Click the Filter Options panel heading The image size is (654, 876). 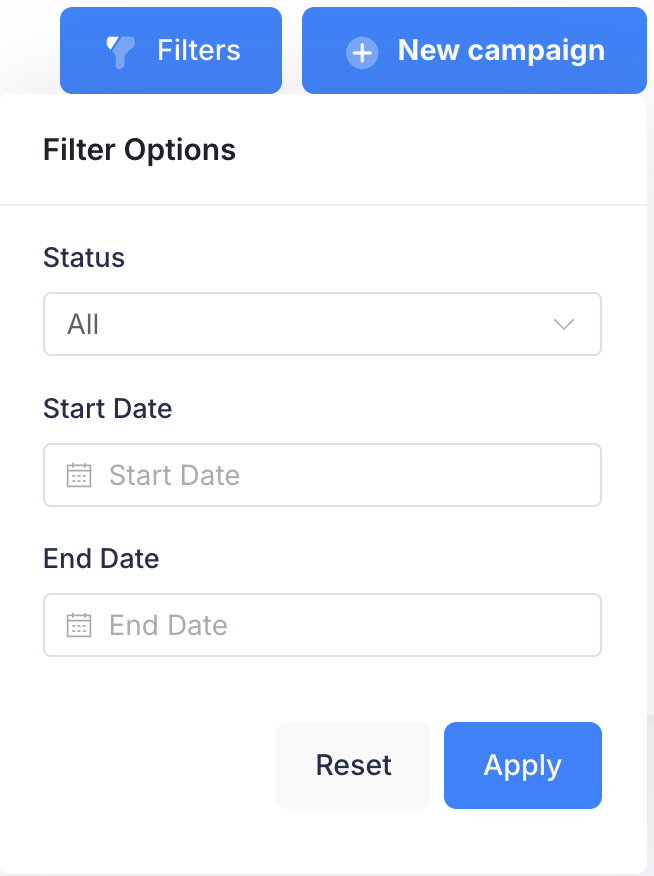pyautogui.click(x=139, y=149)
